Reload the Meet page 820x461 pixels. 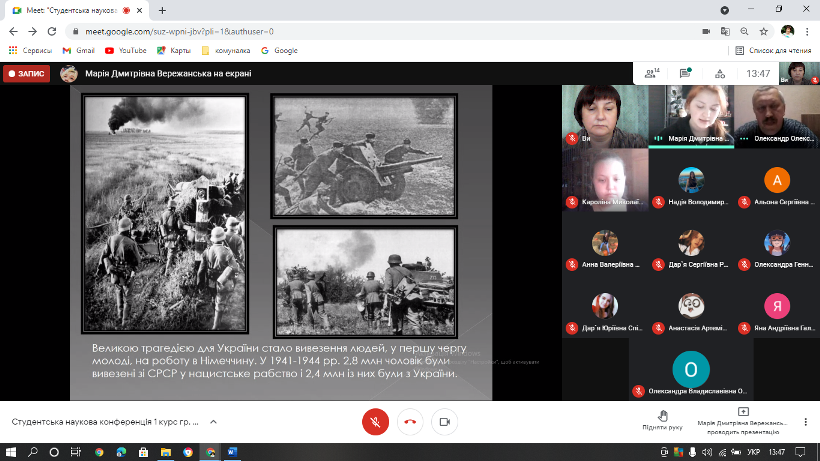tap(52, 31)
